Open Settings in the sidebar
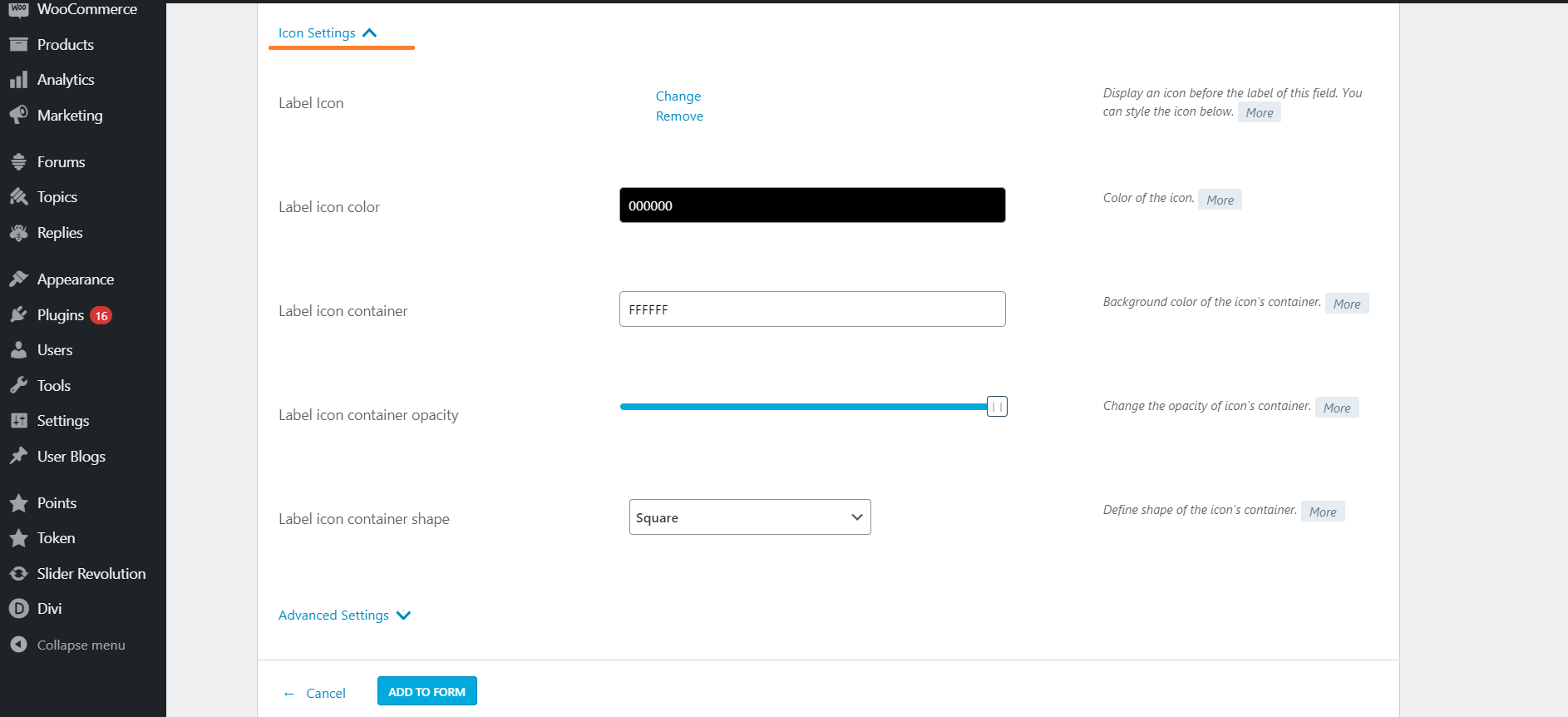Screen dimensions: 1568x717 coord(62,421)
